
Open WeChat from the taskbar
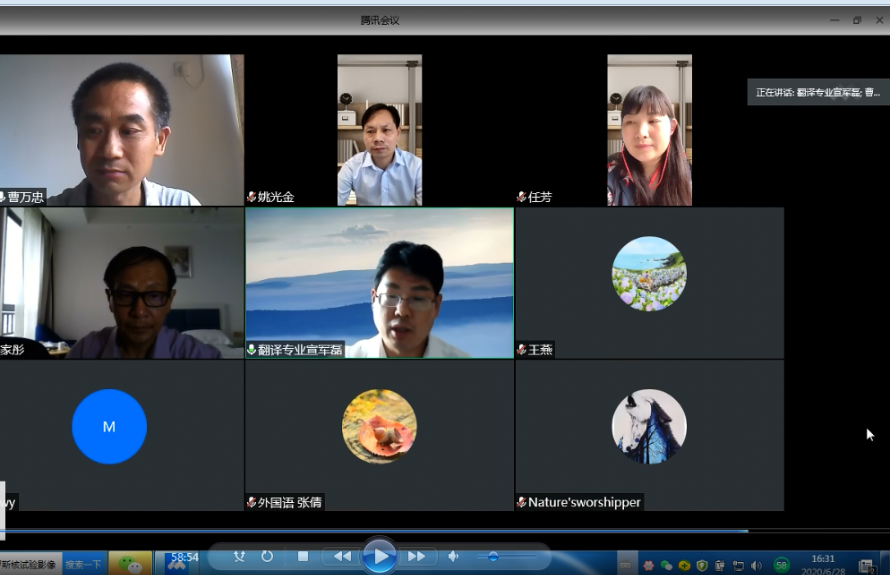tap(130, 564)
